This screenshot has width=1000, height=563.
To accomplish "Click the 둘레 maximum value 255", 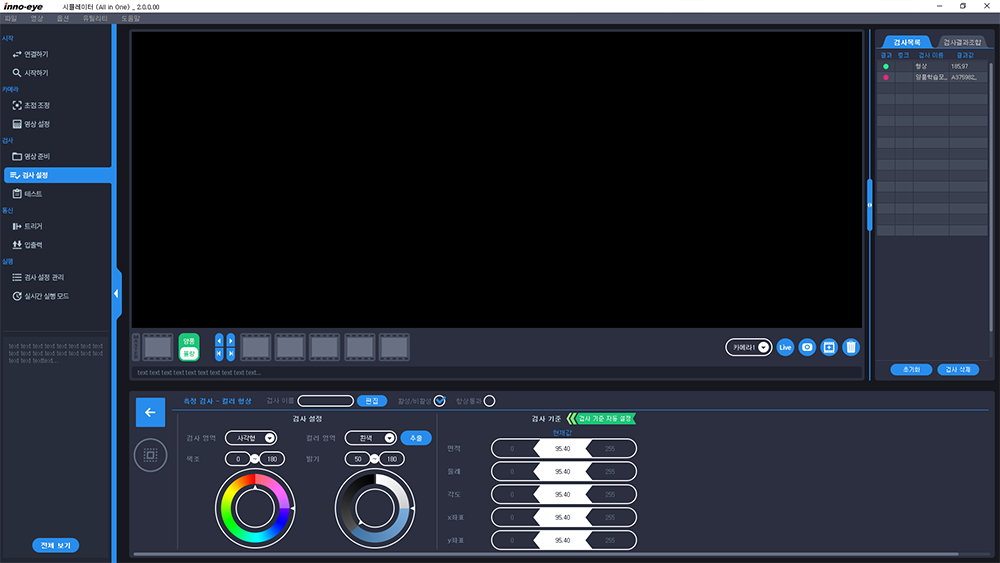I will pyautogui.click(x=610, y=472).
